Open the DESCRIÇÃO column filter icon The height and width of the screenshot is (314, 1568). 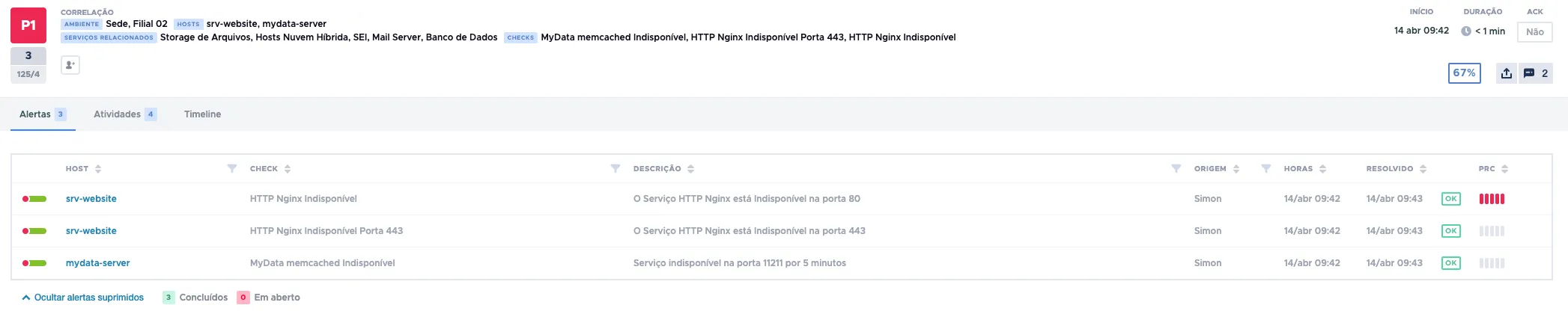[x=1176, y=169]
